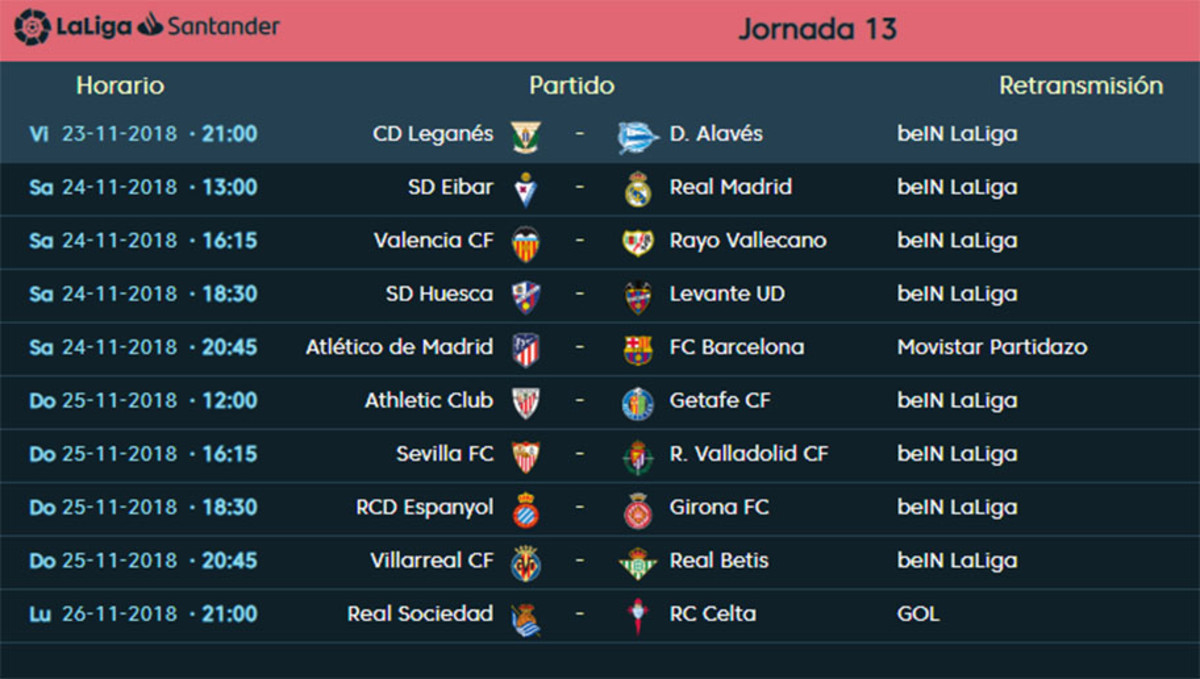The width and height of the screenshot is (1200, 679).
Task: Click the Real Betis club crest
Action: [x=638, y=562]
